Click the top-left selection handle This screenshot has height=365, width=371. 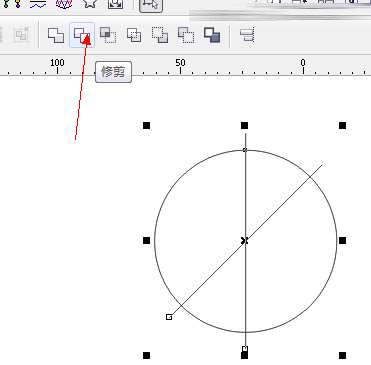146,126
